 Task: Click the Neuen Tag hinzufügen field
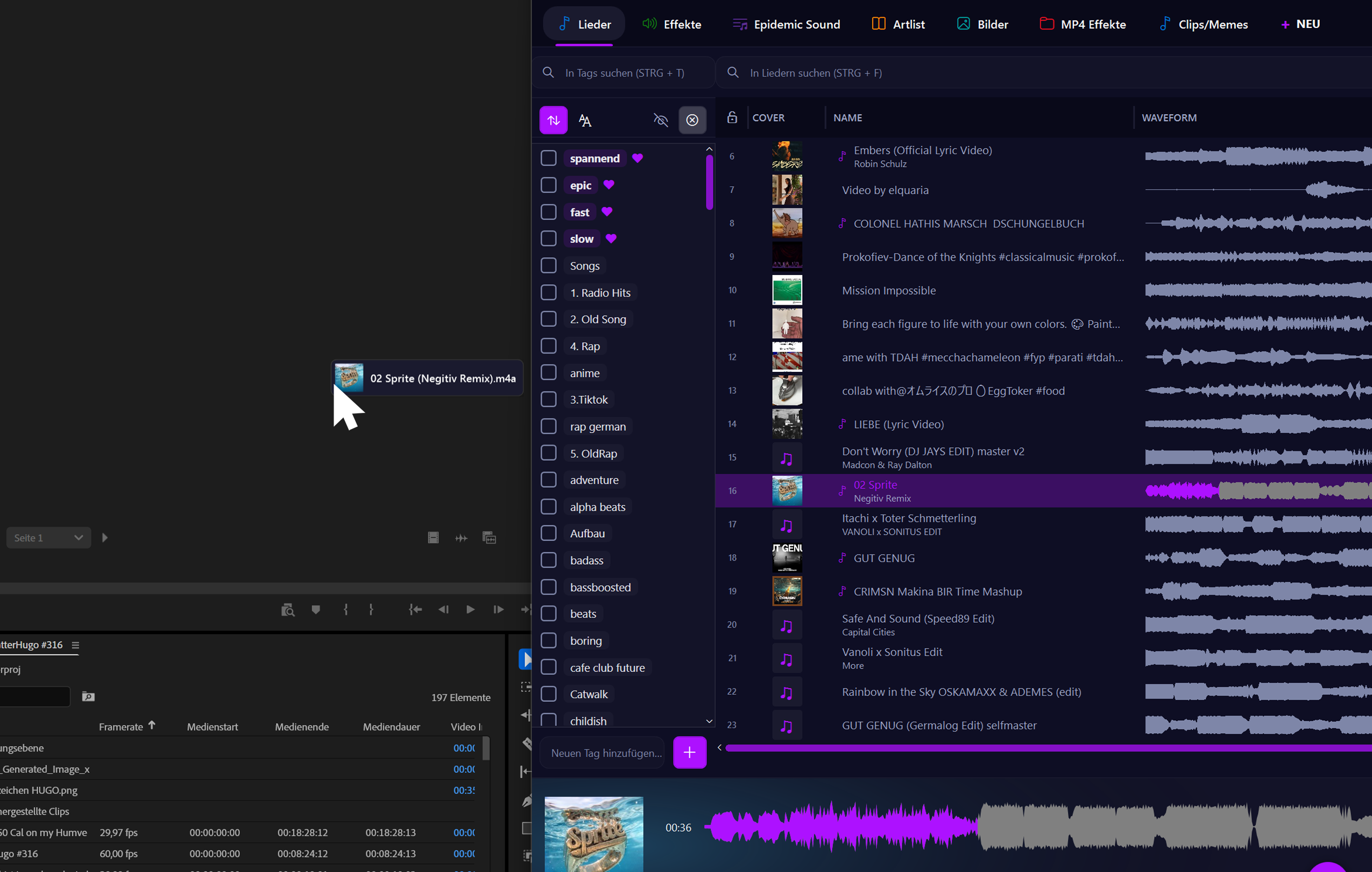[603, 753]
